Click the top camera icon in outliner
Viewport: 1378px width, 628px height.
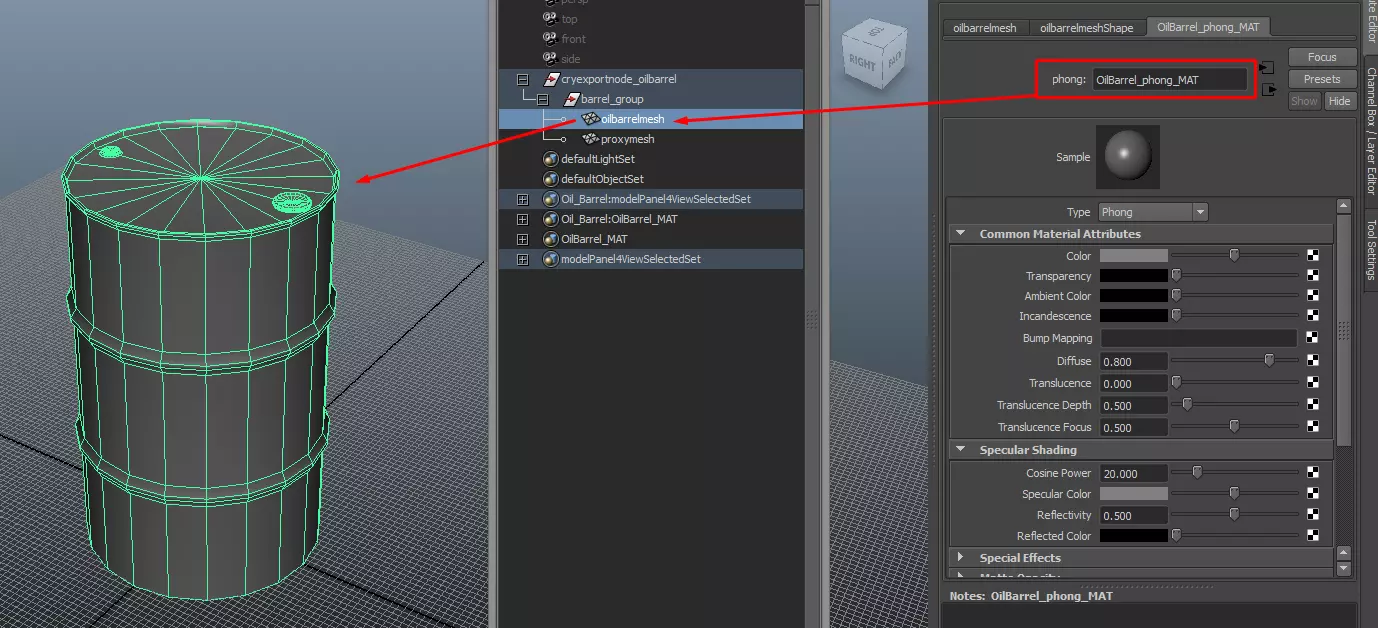coord(550,19)
